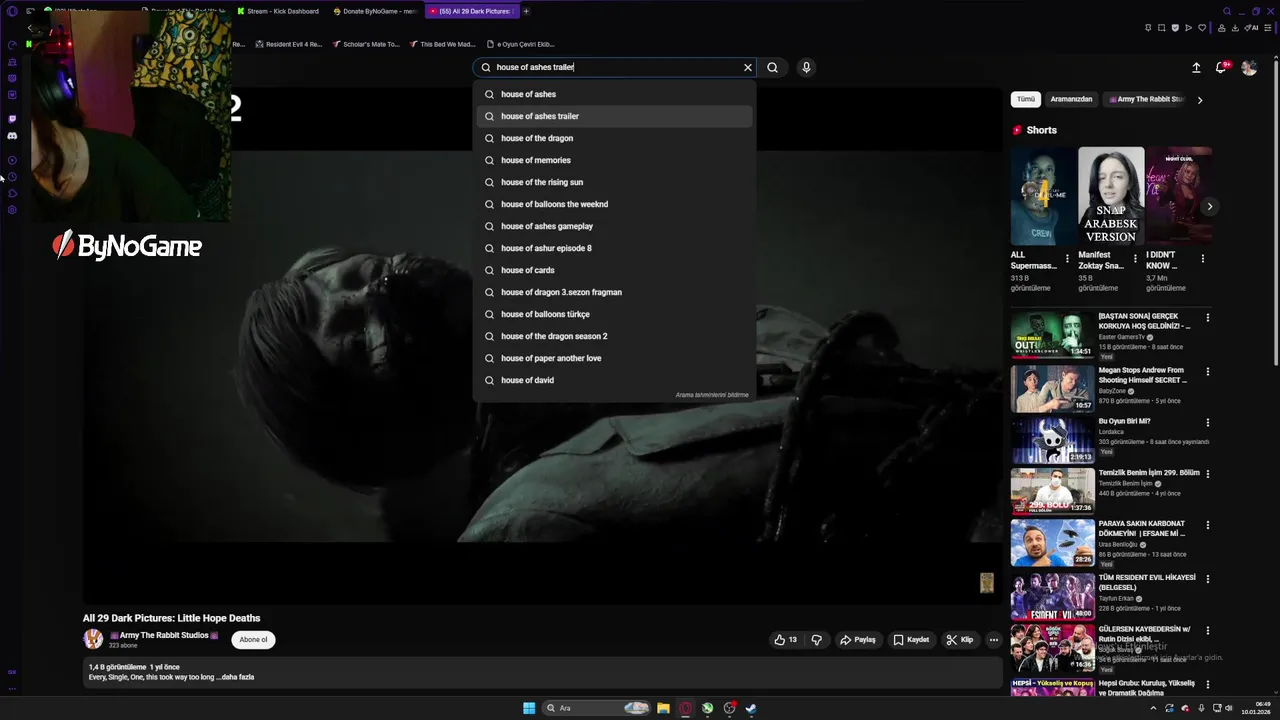1280x720 pixels.
Task: Show more filter chips with chevron
Action: point(1200,100)
